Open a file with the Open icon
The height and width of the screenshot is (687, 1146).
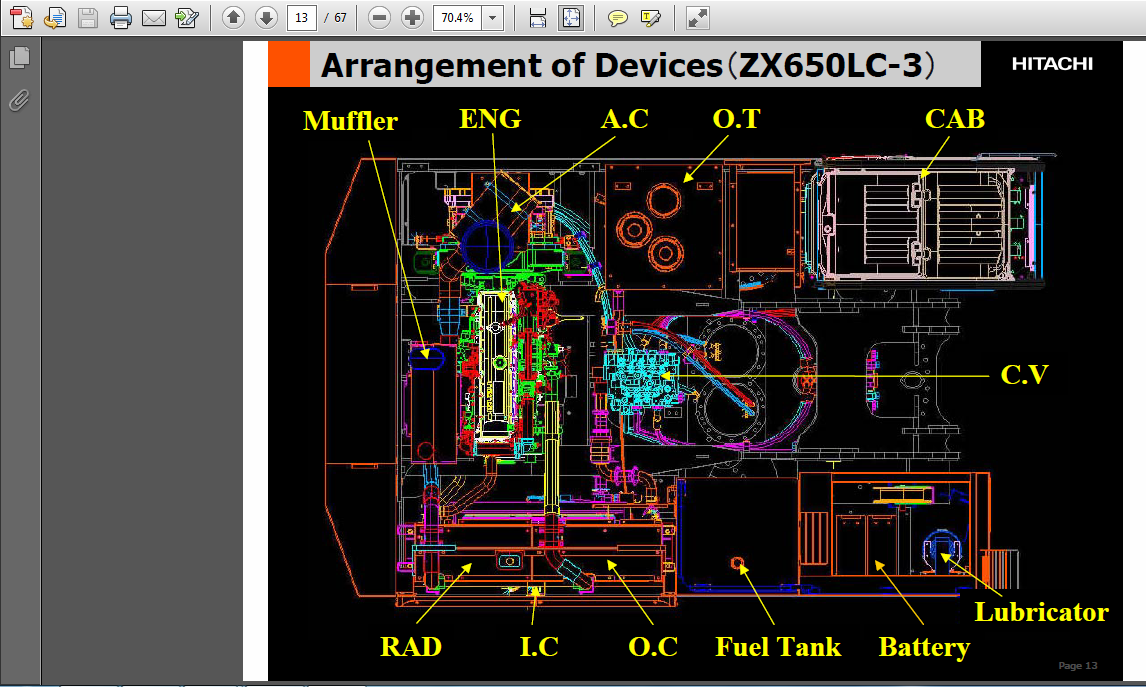coord(55,17)
